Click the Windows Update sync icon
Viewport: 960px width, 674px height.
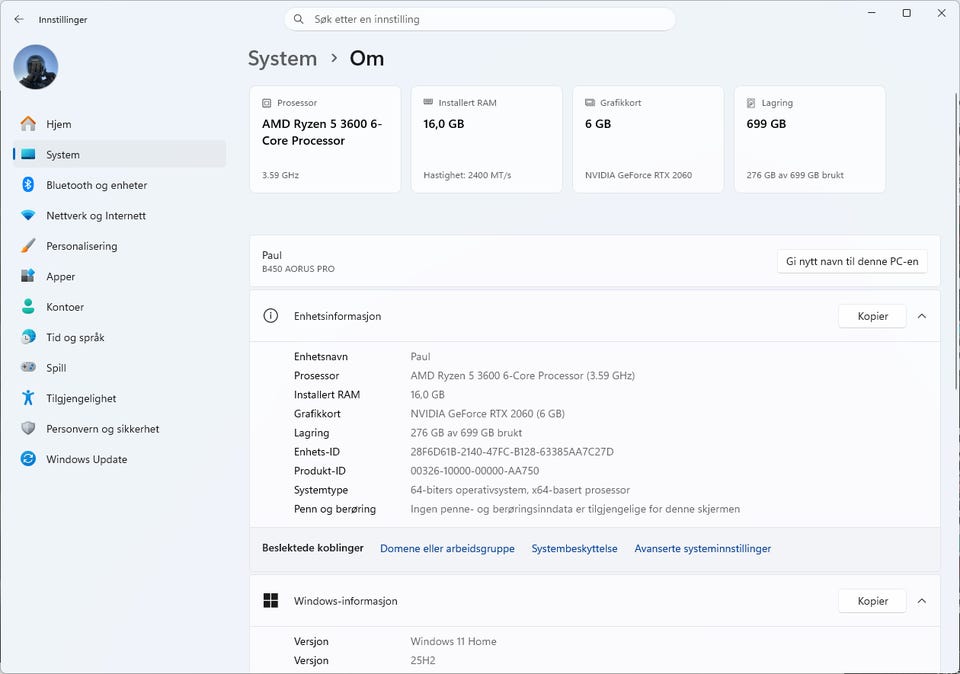[28, 459]
